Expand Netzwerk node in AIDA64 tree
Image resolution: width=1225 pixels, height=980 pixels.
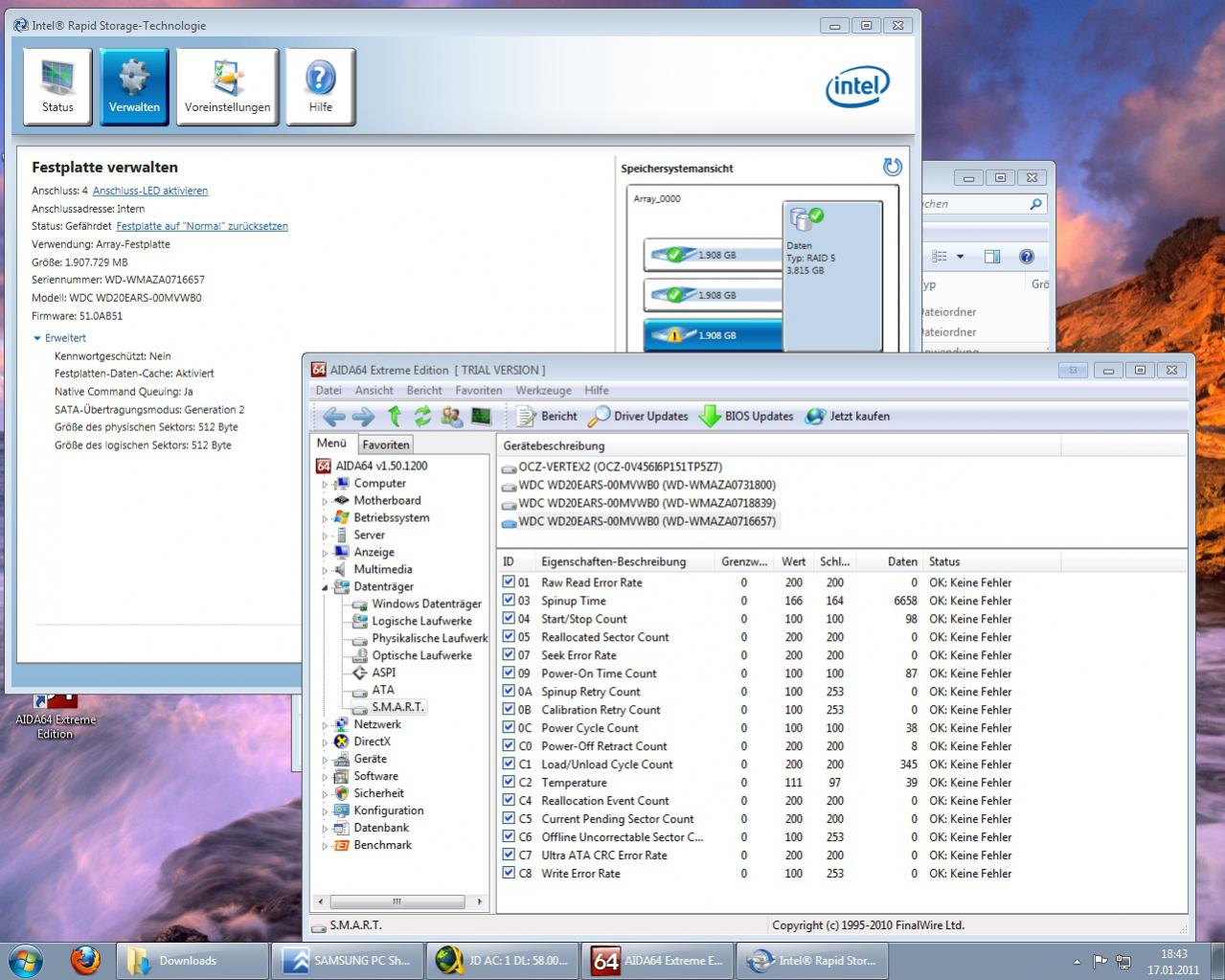(325, 725)
